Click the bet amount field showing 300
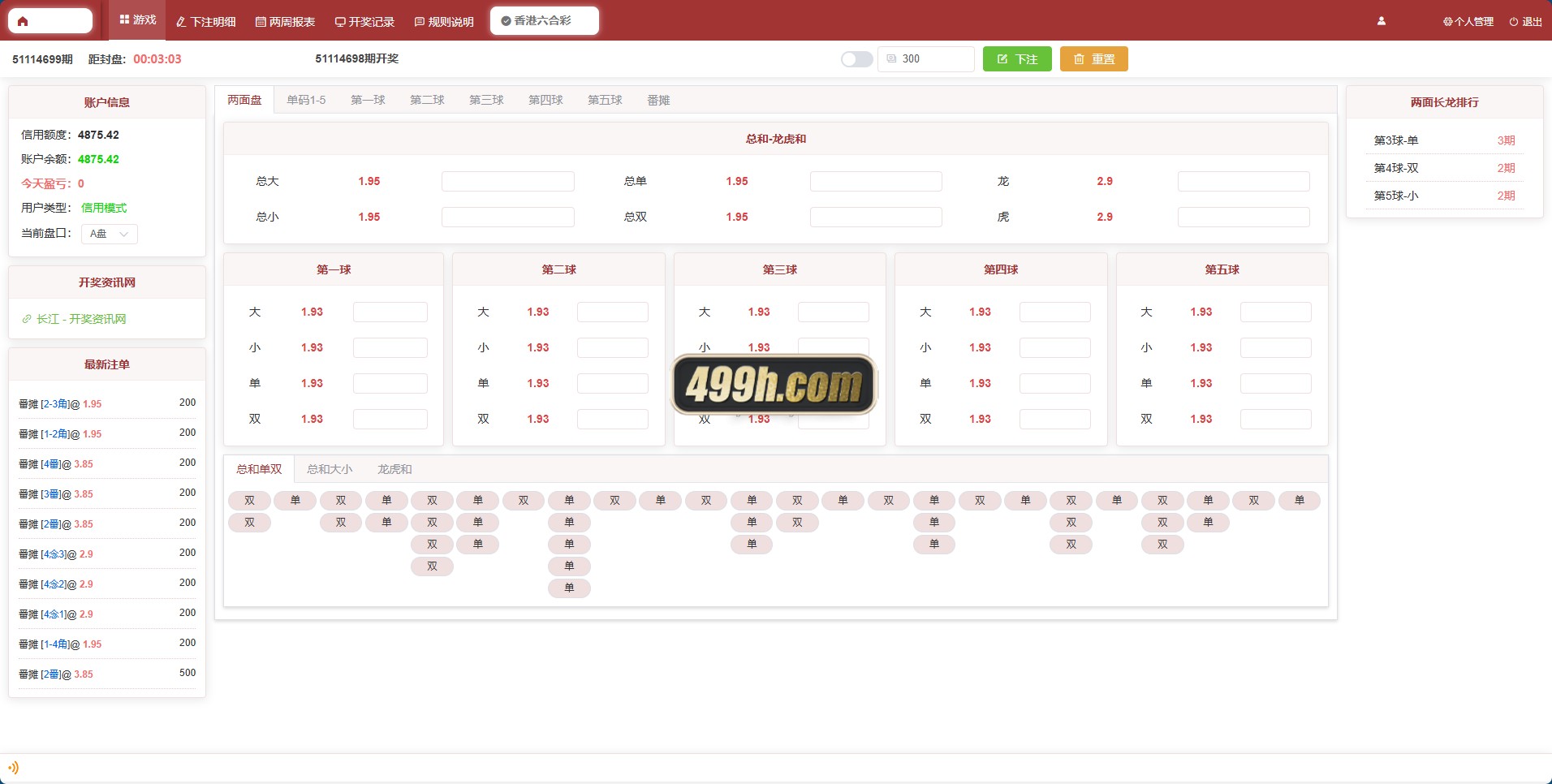 coord(925,59)
